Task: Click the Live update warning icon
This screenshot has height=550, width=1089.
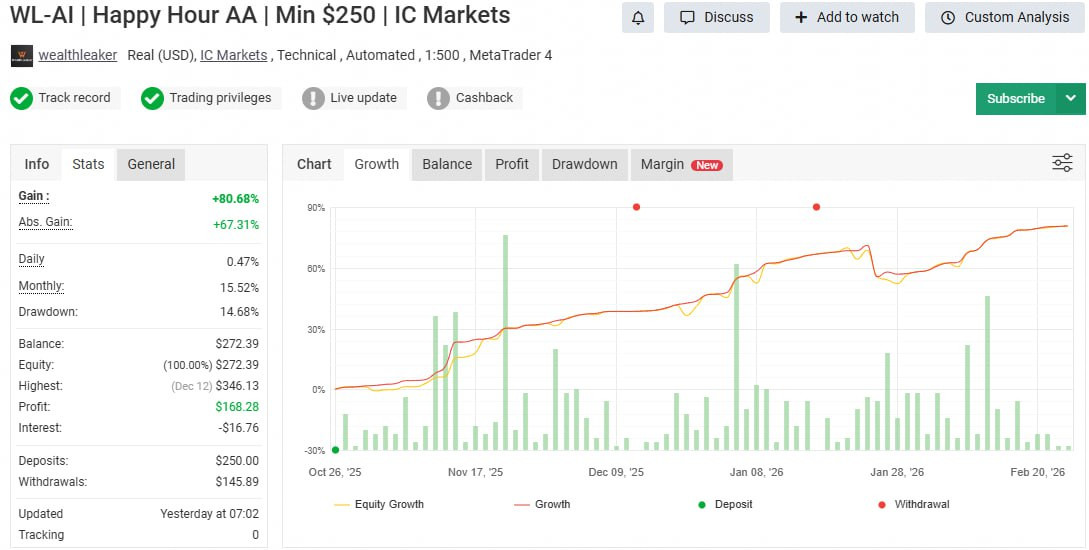Action: [313, 98]
